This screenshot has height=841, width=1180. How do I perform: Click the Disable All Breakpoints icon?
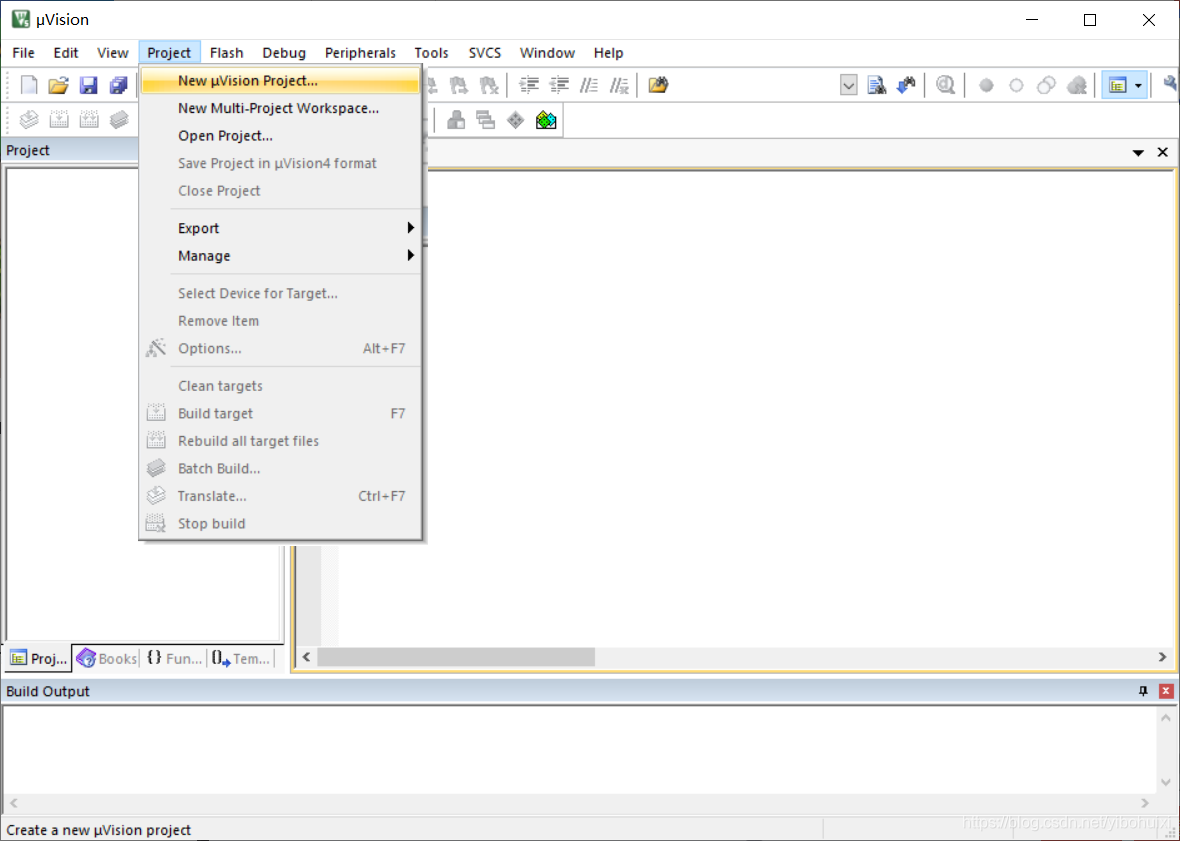click(1046, 85)
